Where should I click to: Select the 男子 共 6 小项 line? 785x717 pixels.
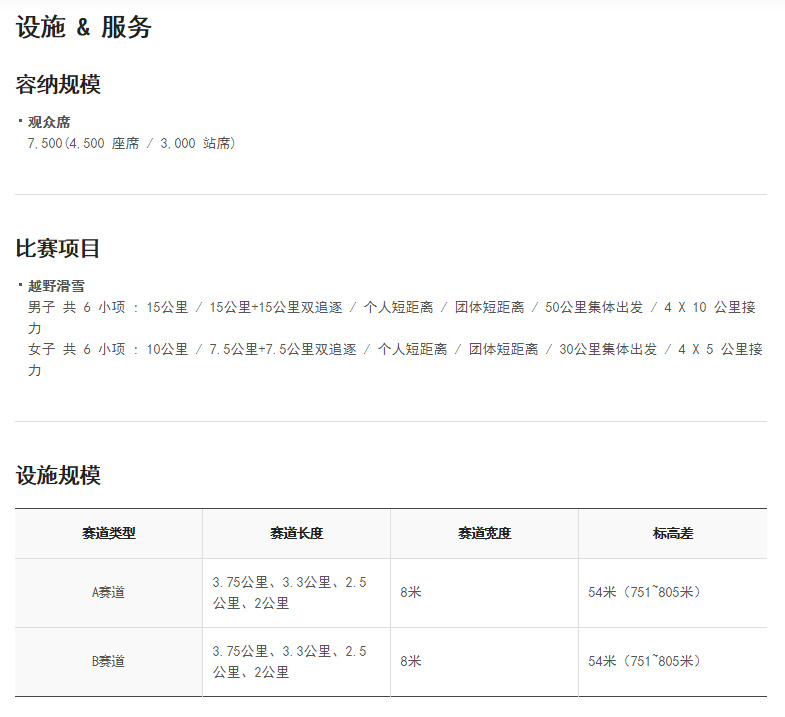pyautogui.click(x=392, y=317)
